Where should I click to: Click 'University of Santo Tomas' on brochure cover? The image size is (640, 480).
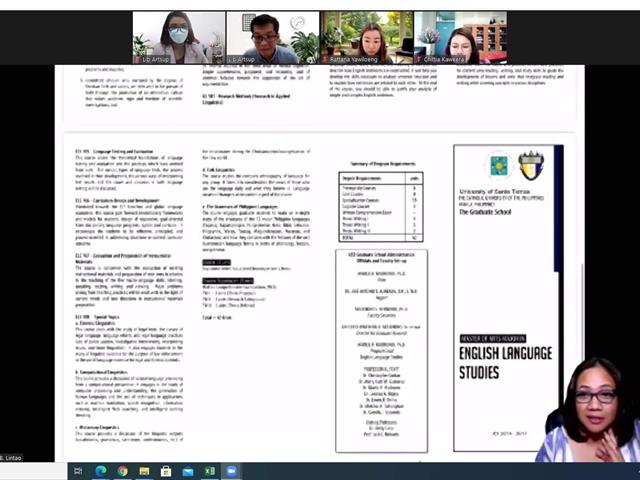494,191
